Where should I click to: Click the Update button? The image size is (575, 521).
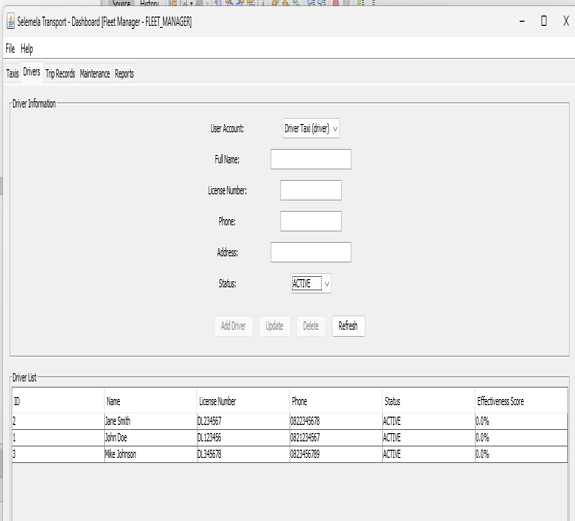[x=274, y=326]
